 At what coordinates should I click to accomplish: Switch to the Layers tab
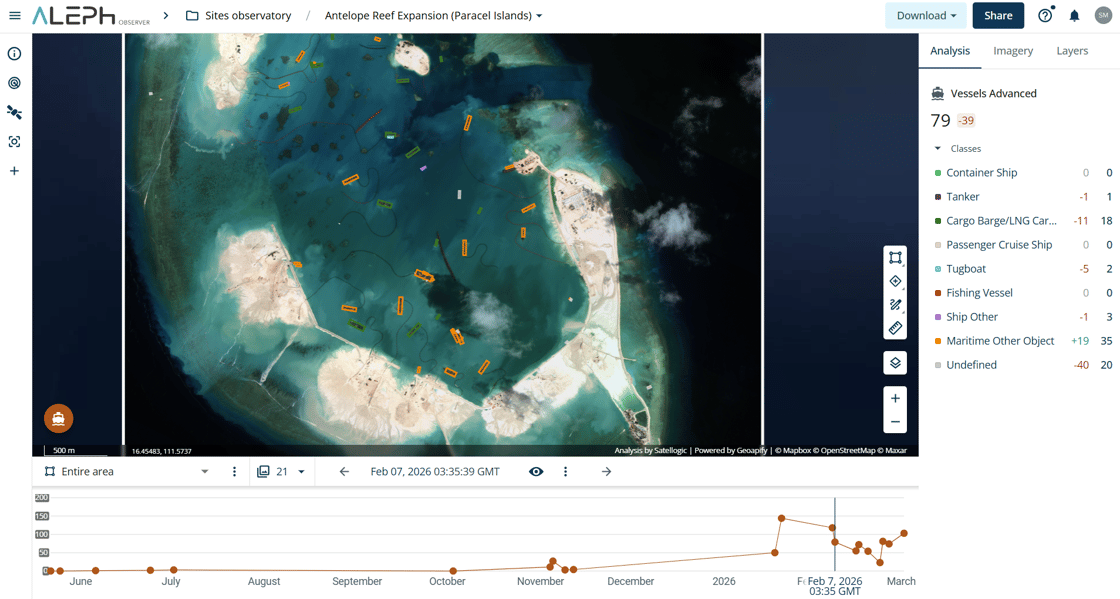1072,51
